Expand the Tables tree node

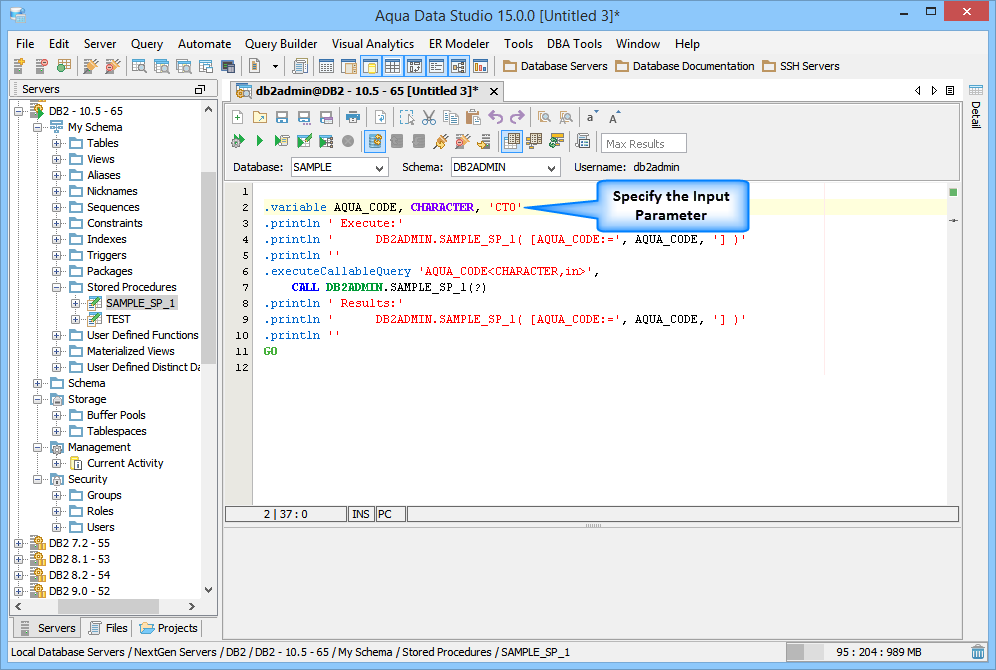(57, 143)
